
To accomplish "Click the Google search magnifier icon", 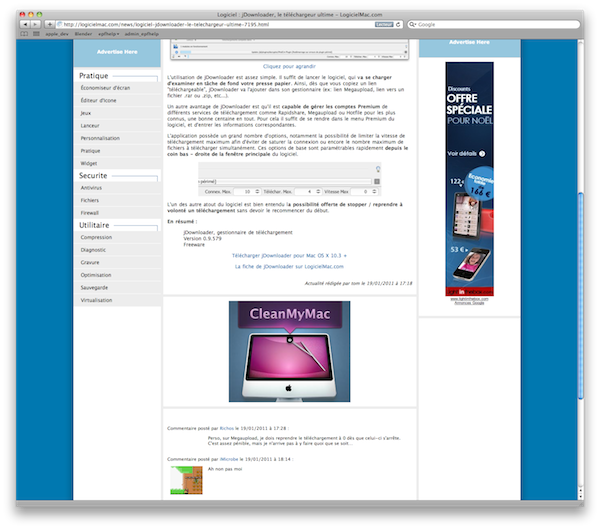I will tap(412, 24).
